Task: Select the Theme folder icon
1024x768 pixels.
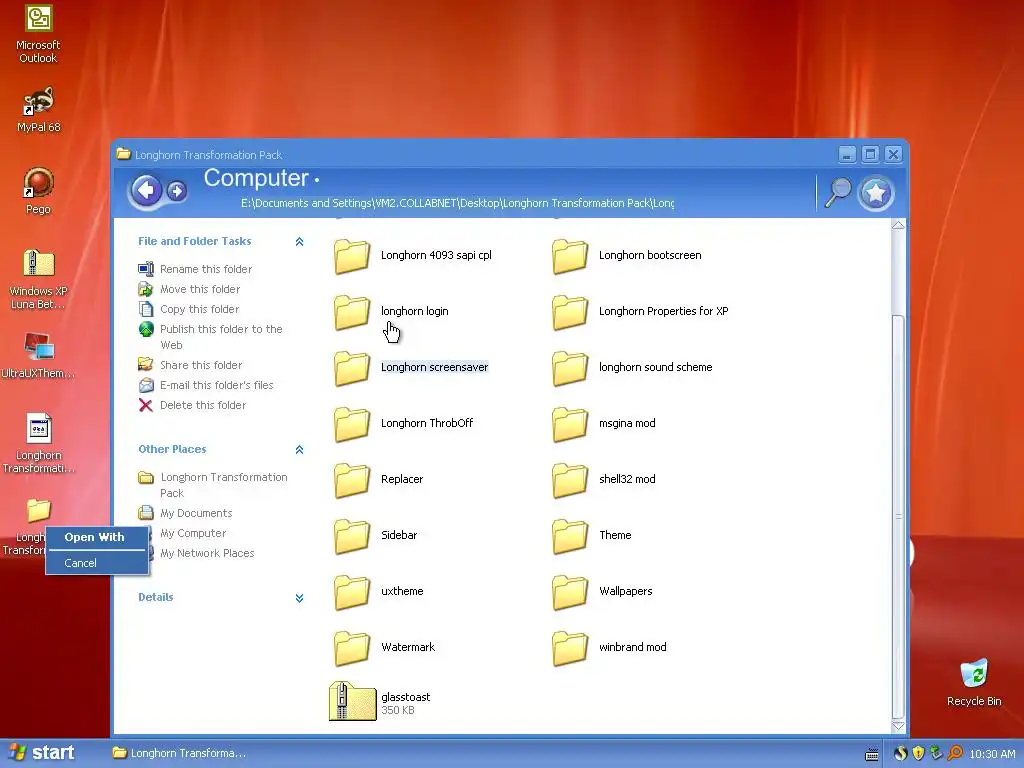Action: click(x=570, y=536)
